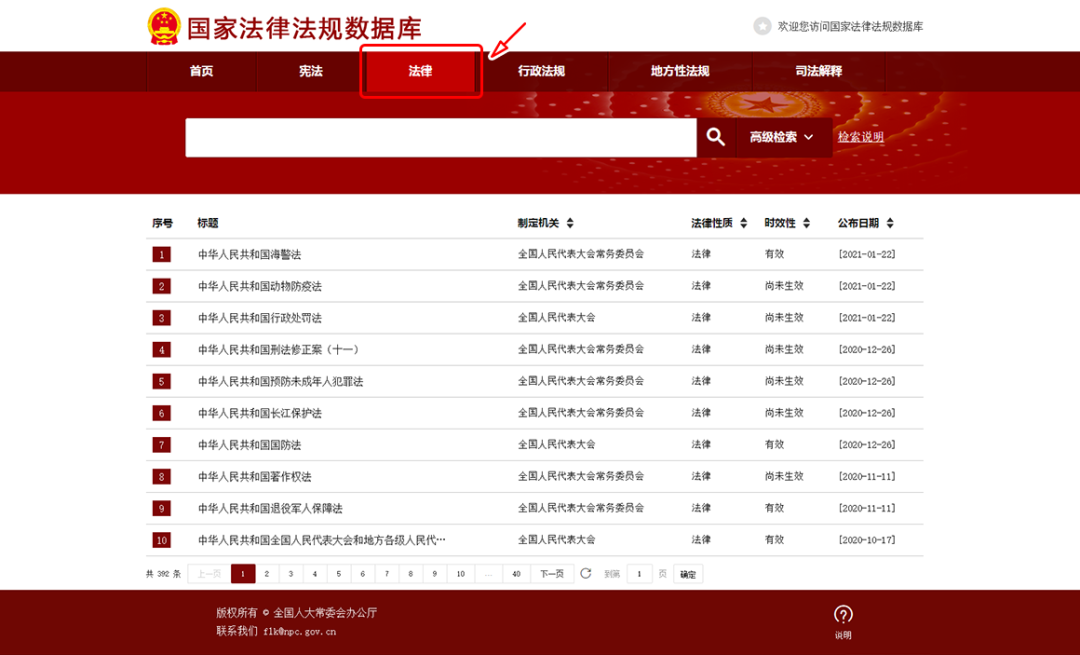
Task: Click date [2021-01-22] in 海警法 row
Action: [x=866, y=254]
